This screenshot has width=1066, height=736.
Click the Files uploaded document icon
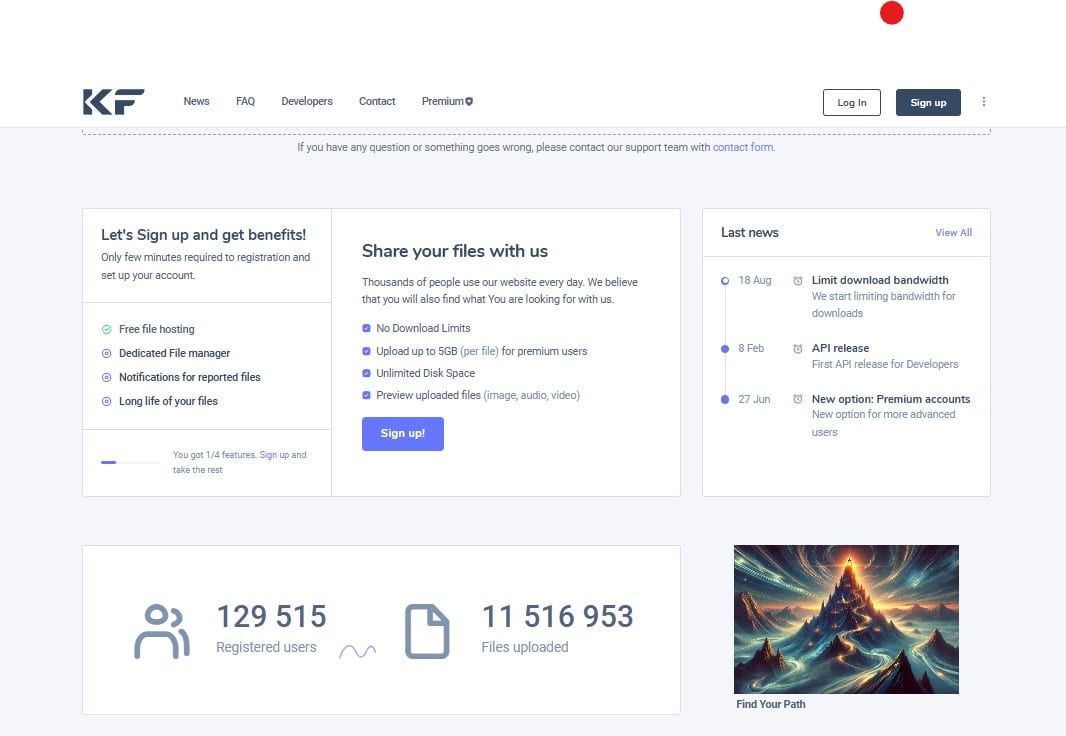coord(428,629)
